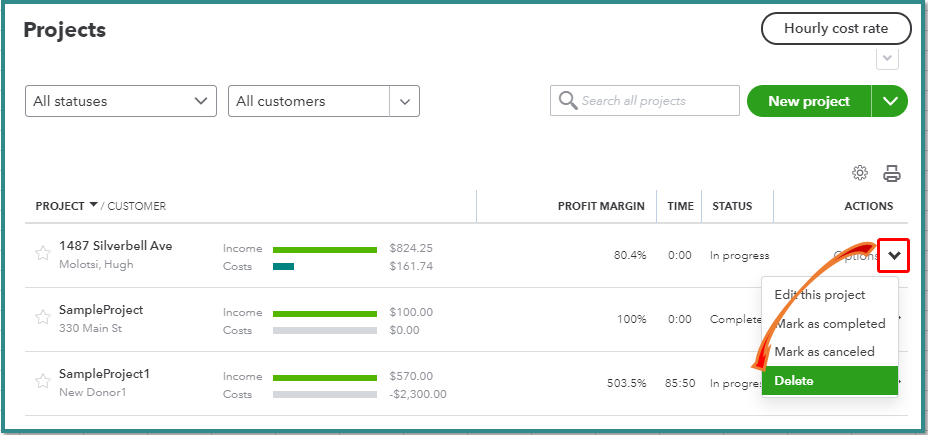Choose Edit this project
Screen dimensions: 928x435
pyautogui.click(x=819, y=295)
